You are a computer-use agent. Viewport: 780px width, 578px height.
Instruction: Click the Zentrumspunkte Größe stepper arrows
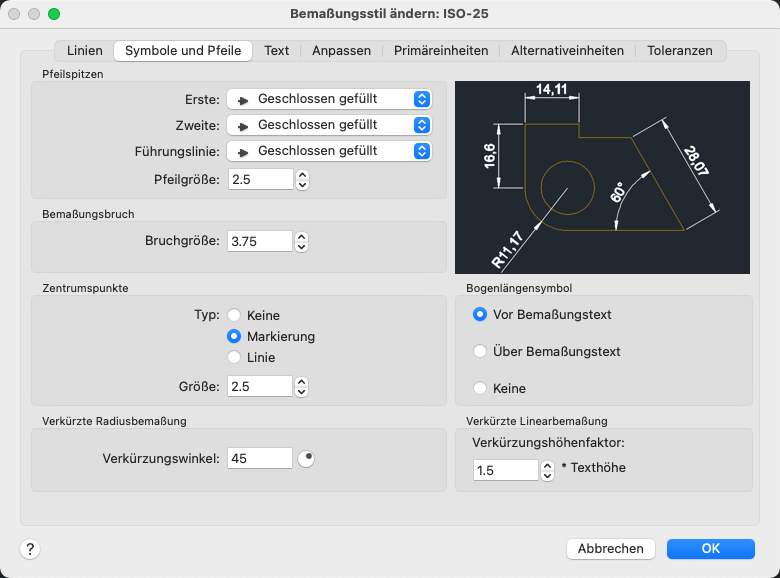point(303,386)
